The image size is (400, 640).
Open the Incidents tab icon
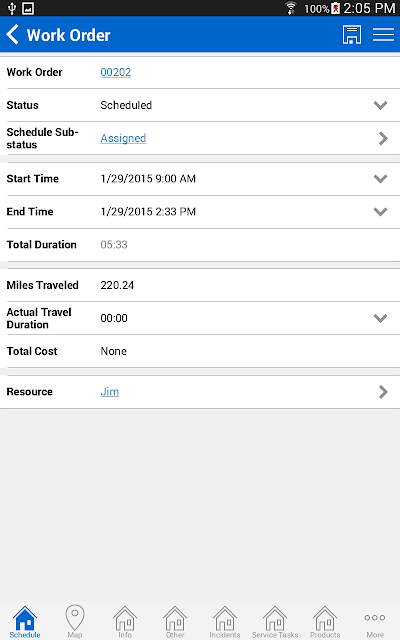point(224,621)
